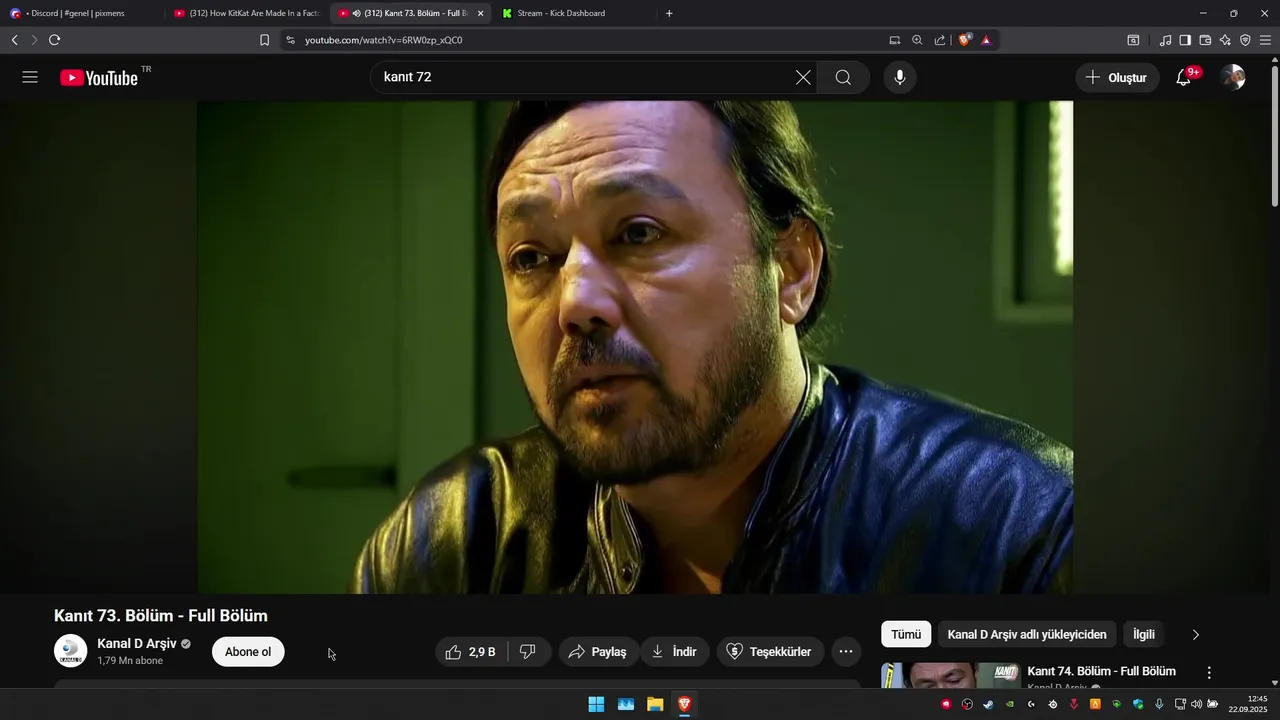Open the Brave Shields lion icon
This screenshot has width=1280, height=720.
pyautogui.click(x=965, y=40)
